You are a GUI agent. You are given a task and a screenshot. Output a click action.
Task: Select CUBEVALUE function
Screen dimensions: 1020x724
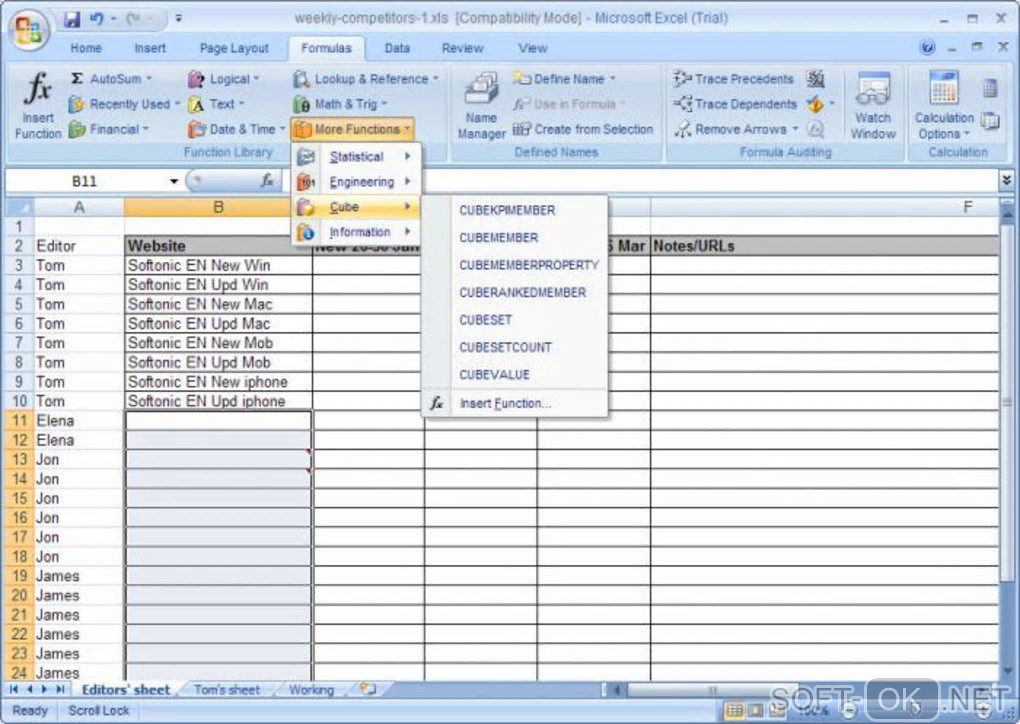pyautogui.click(x=515, y=375)
